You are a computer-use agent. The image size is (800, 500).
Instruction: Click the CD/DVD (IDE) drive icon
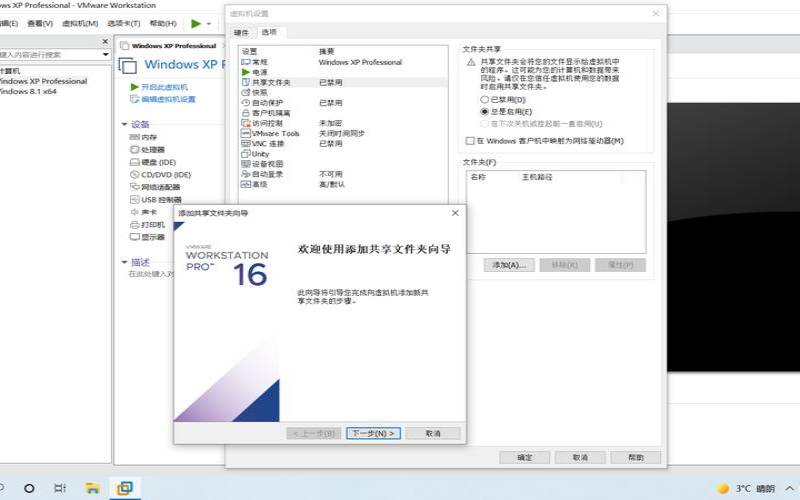134,174
